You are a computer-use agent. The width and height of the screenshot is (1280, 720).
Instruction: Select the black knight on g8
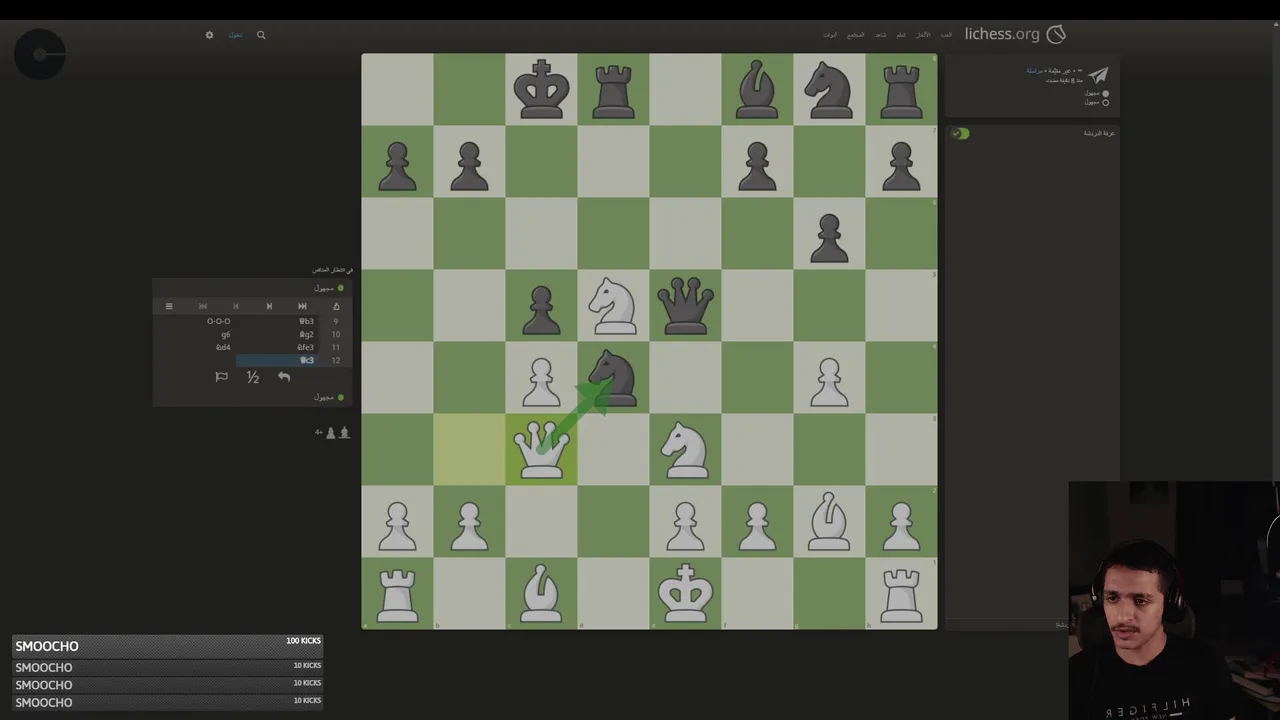pyautogui.click(x=829, y=90)
